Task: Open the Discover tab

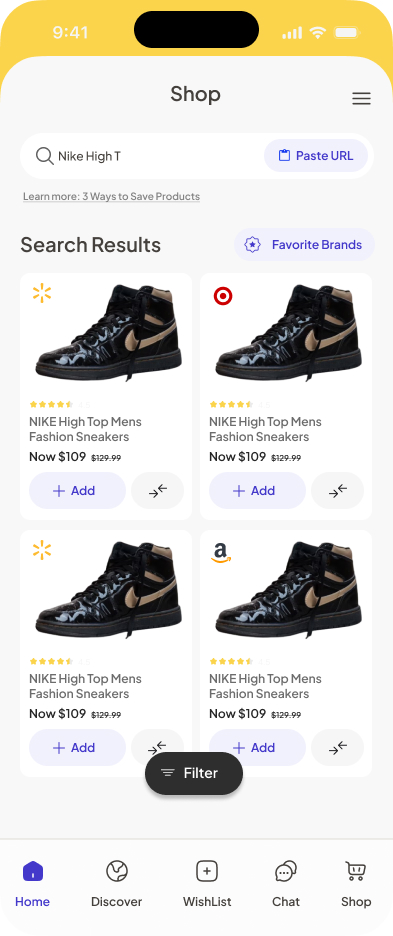Action: (x=116, y=884)
